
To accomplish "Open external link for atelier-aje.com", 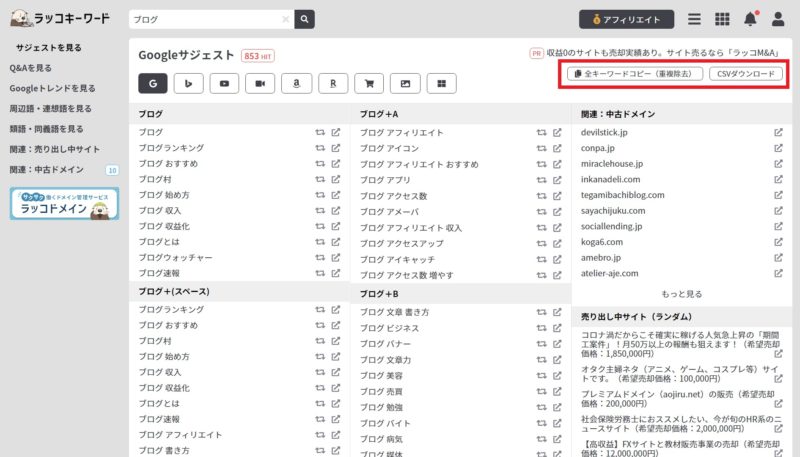I will tap(778, 273).
